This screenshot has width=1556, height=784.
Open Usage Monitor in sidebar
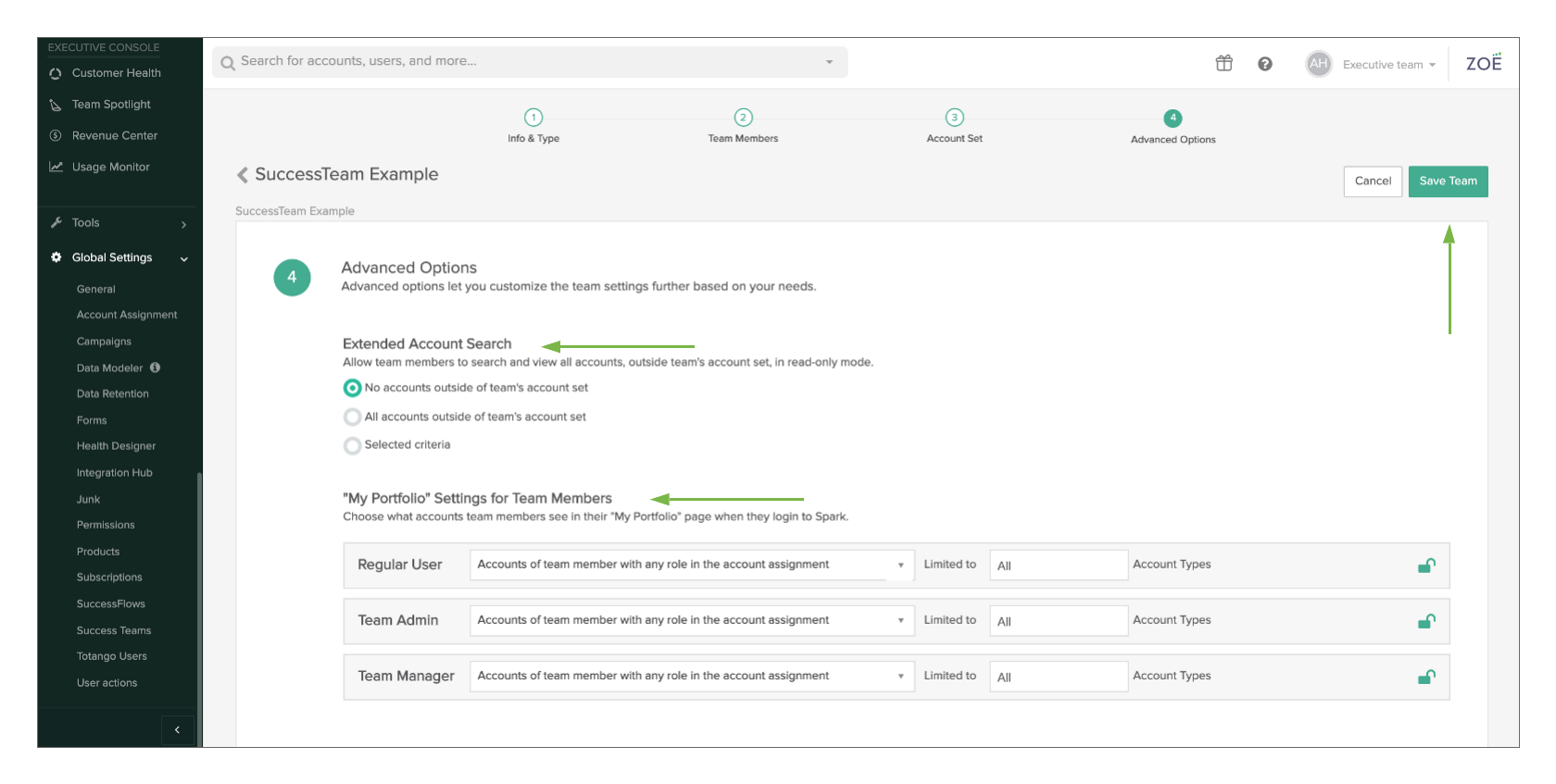(x=111, y=168)
